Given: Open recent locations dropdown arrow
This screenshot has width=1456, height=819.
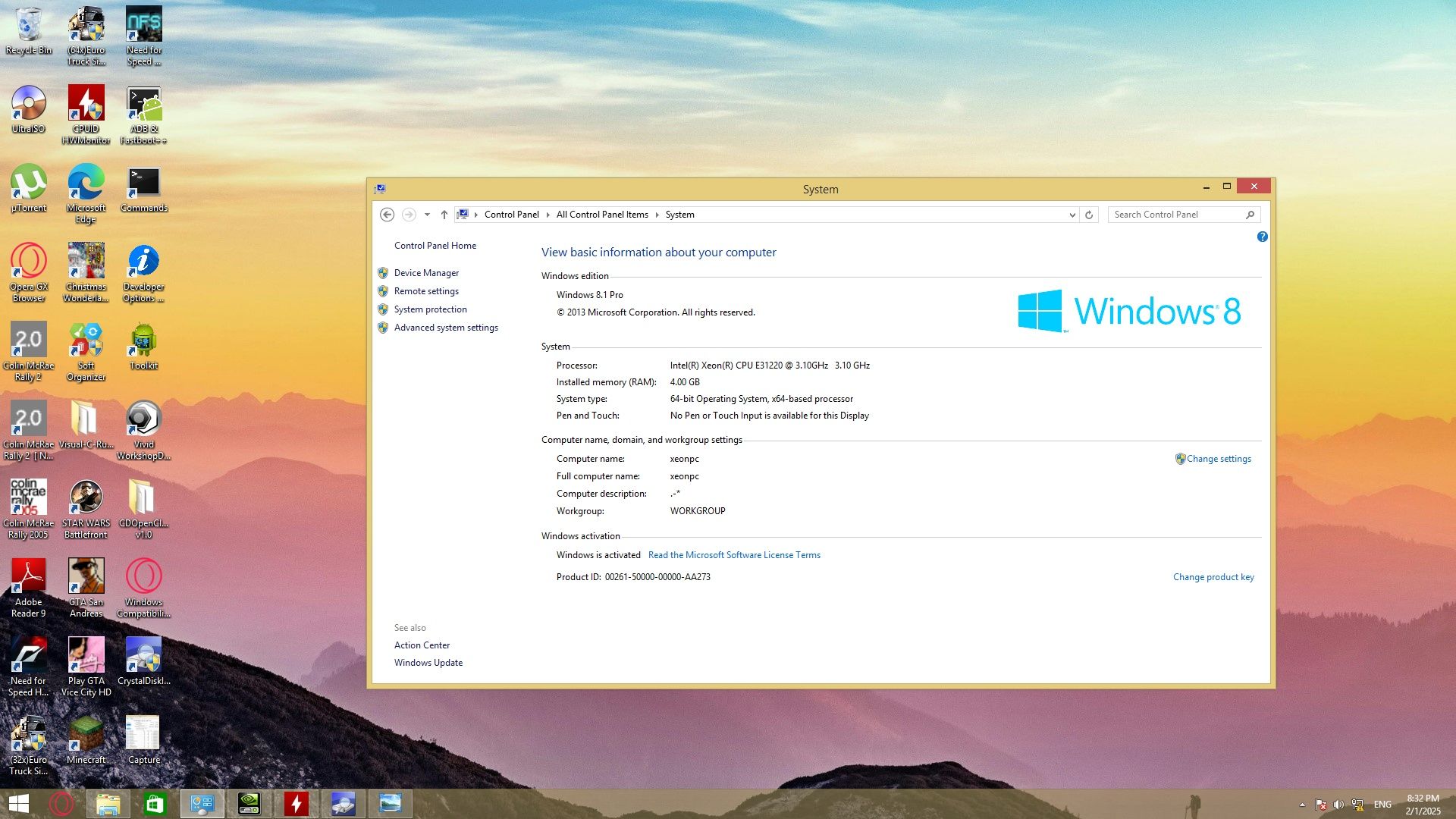Looking at the screenshot, I should click(427, 215).
